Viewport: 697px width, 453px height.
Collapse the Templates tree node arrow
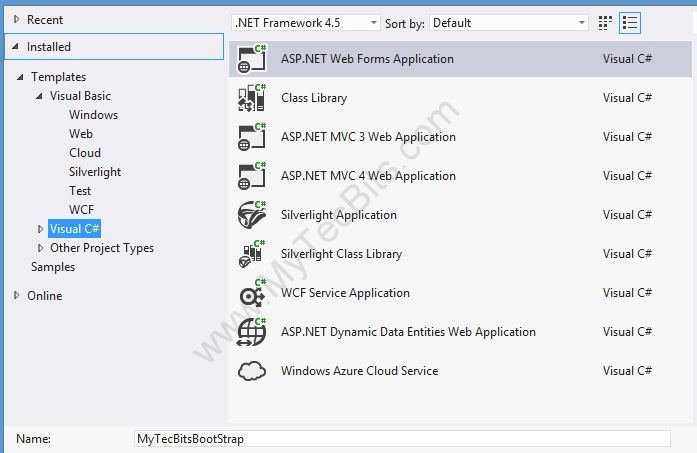[x=20, y=77]
